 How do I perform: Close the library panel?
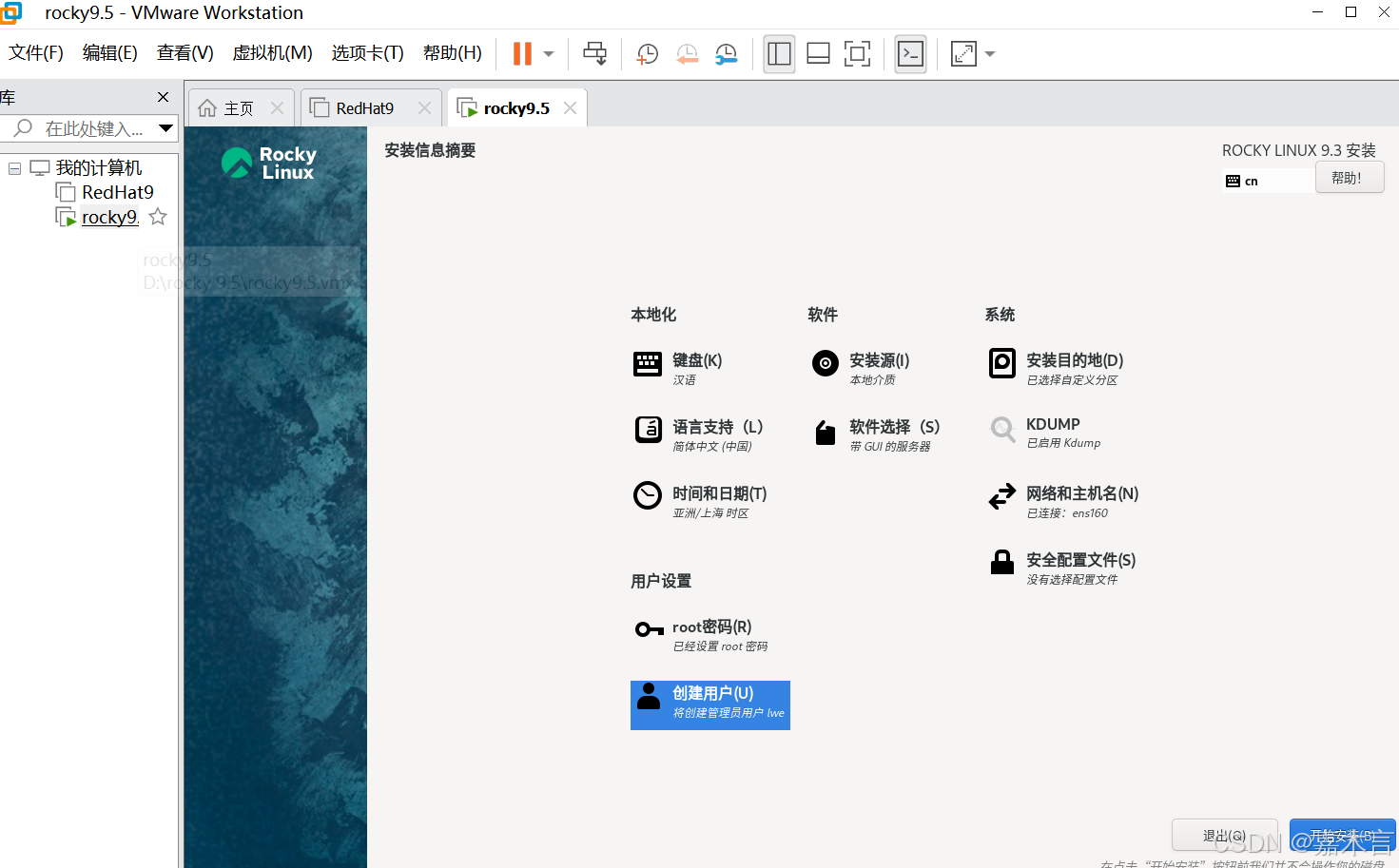pos(164,97)
